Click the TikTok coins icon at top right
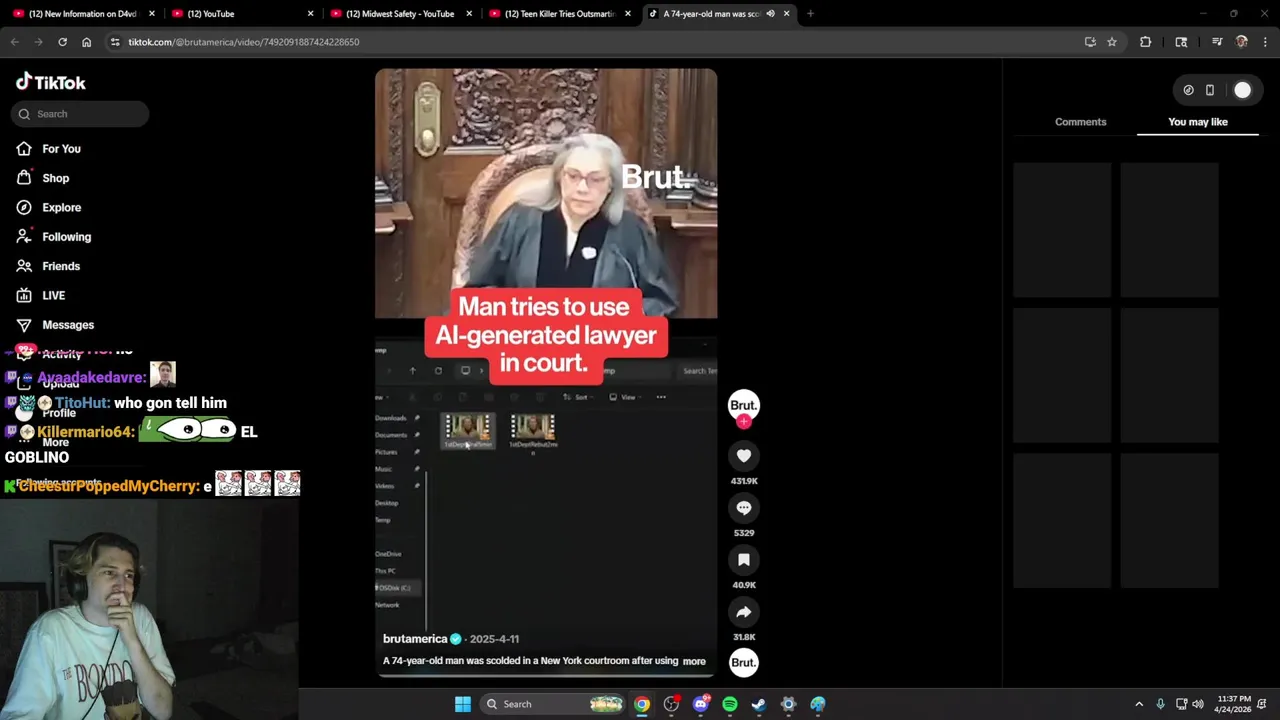 (x=1188, y=90)
